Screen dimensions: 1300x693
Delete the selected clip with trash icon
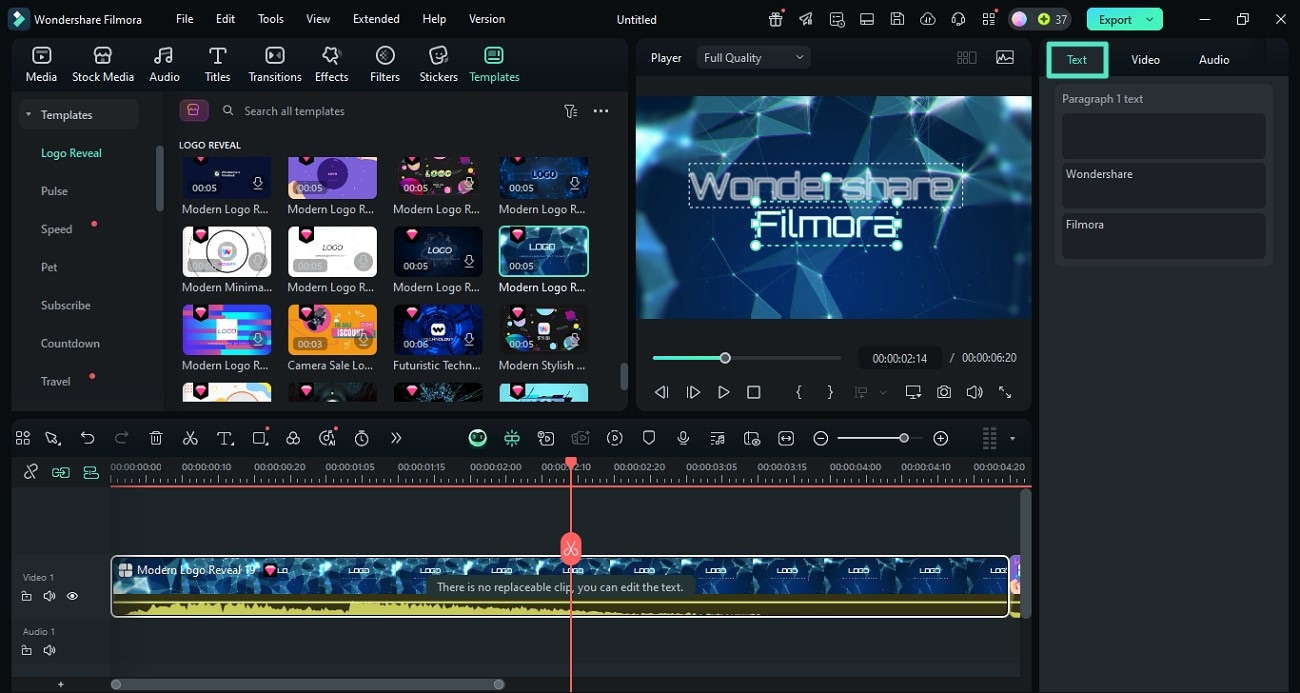point(156,438)
